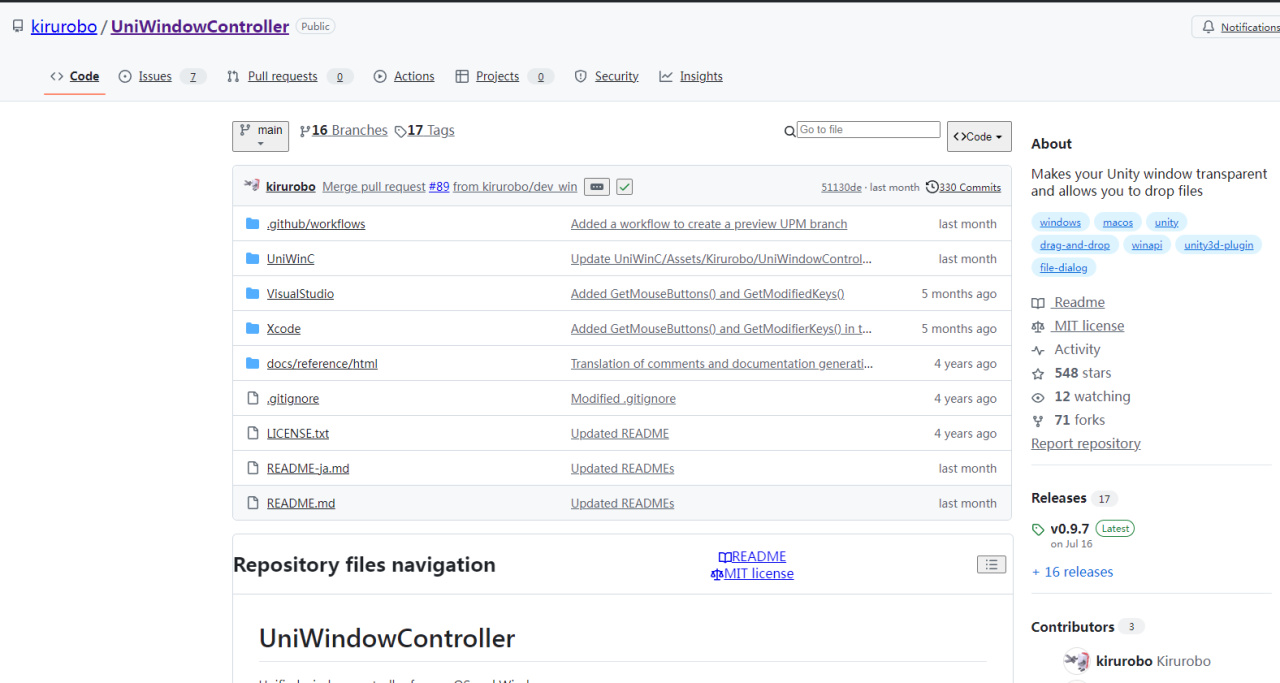
Task: Click the folder icon beside UniWinC
Action: (x=253, y=259)
